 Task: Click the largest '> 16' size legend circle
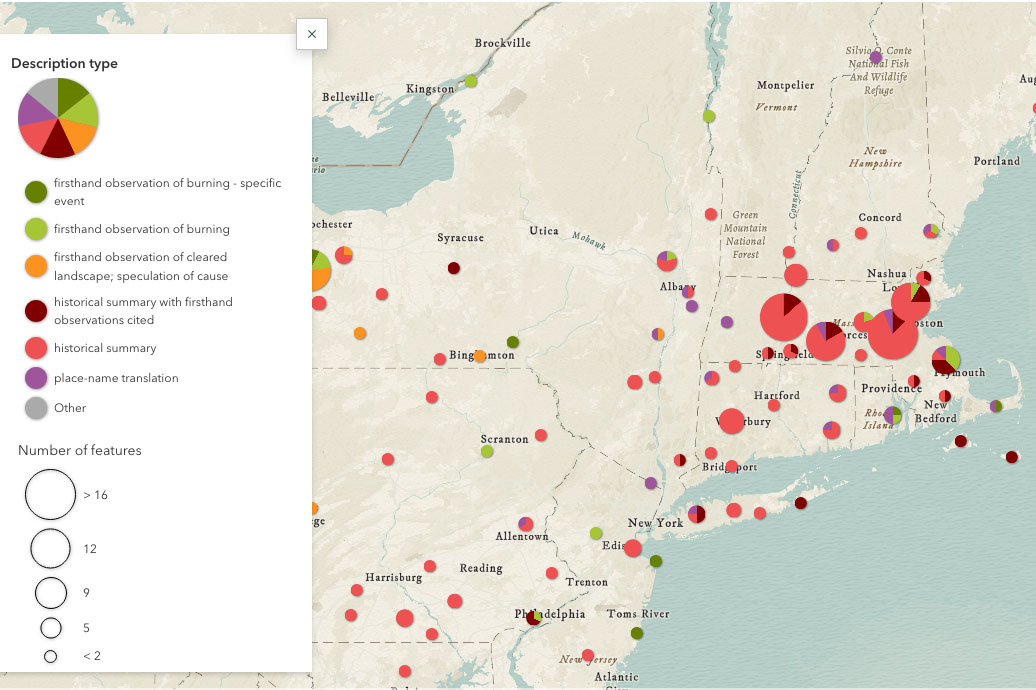point(50,494)
